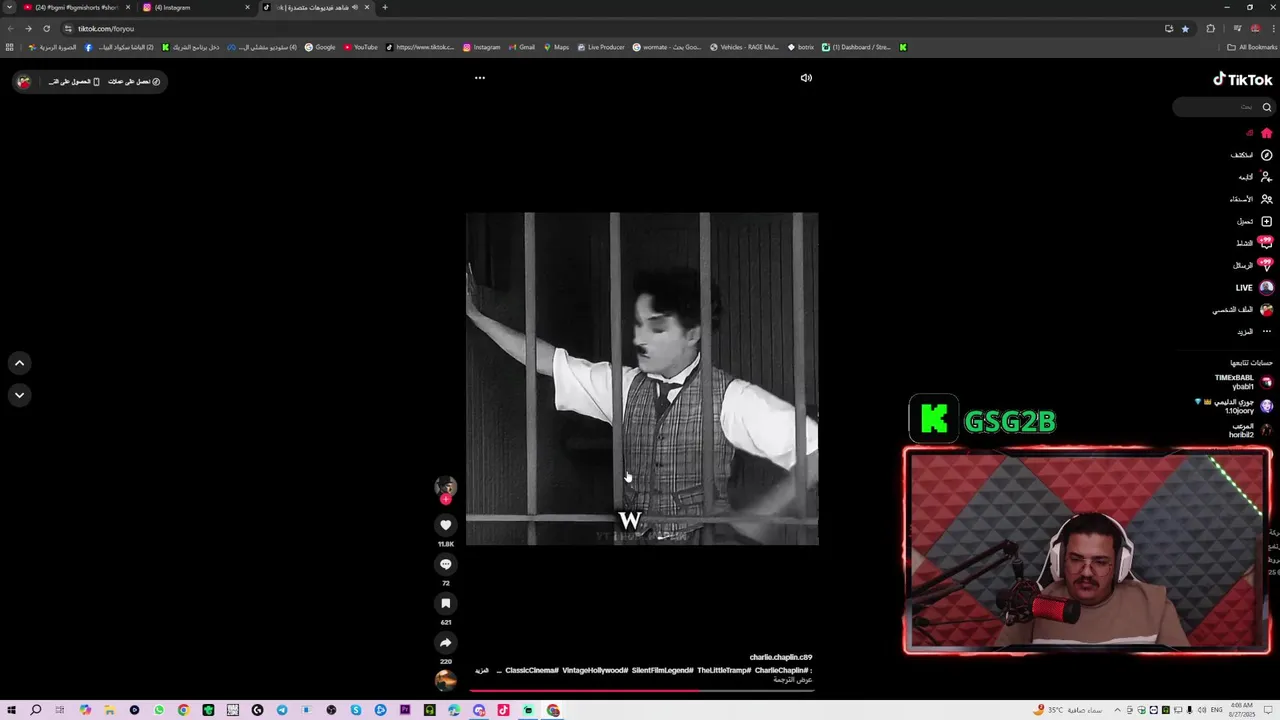Like the Charlie Chaplin video with the heart icon
The image size is (1280, 720).
click(446, 525)
